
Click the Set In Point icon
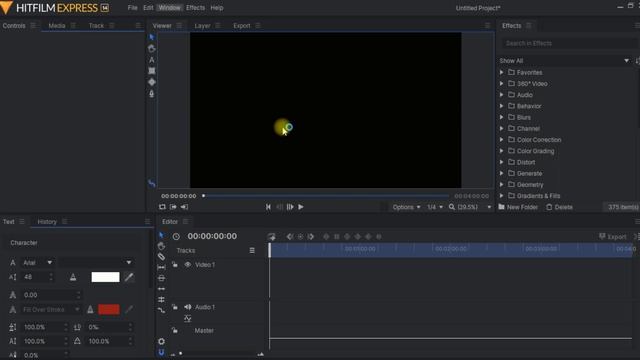[173, 207]
